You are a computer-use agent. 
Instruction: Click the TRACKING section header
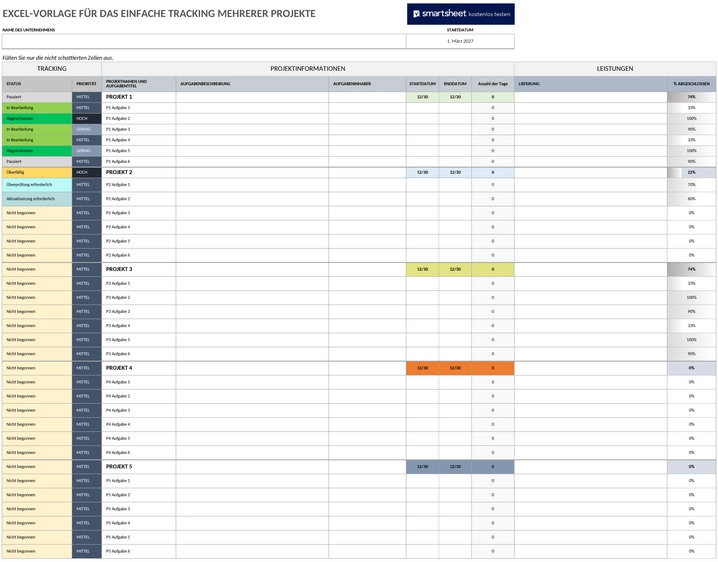(x=52, y=69)
